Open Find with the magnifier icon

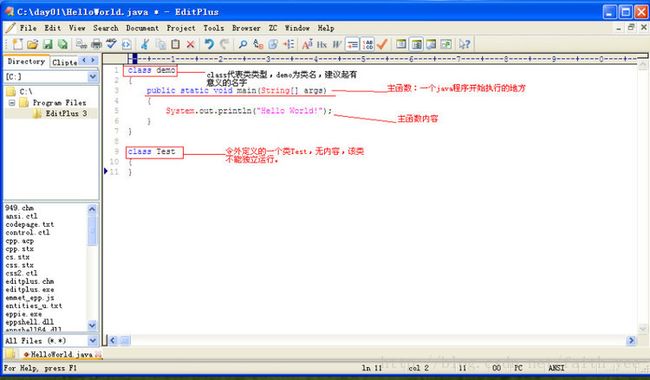pyautogui.click(x=243, y=44)
